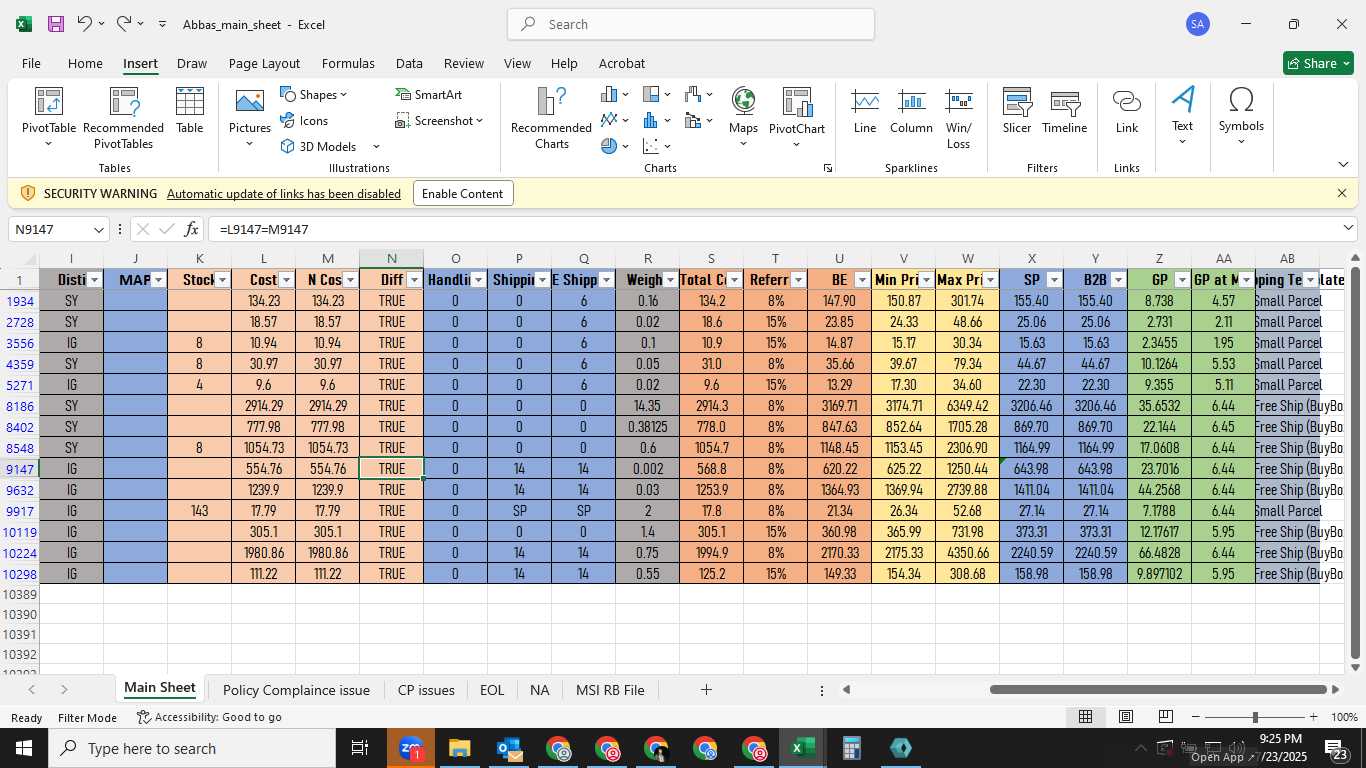The width and height of the screenshot is (1366, 768).
Task: Open Outlook from taskbar
Action: click(x=509, y=748)
